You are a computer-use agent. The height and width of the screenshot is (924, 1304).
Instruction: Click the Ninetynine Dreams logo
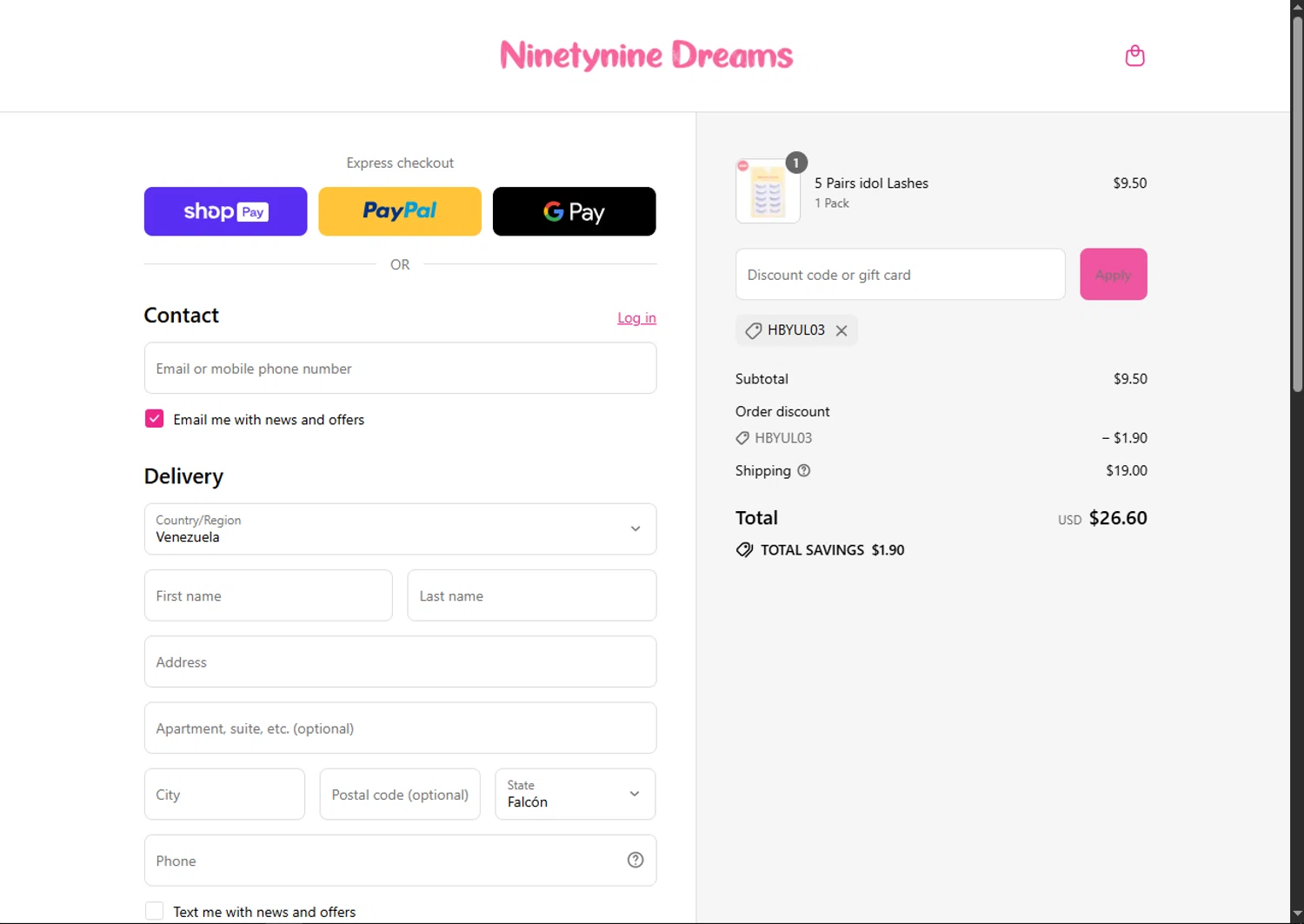(x=646, y=56)
